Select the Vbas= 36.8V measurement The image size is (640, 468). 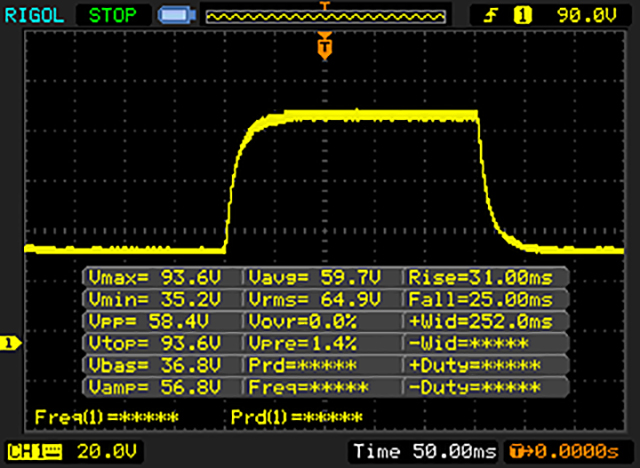[x=155, y=366]
